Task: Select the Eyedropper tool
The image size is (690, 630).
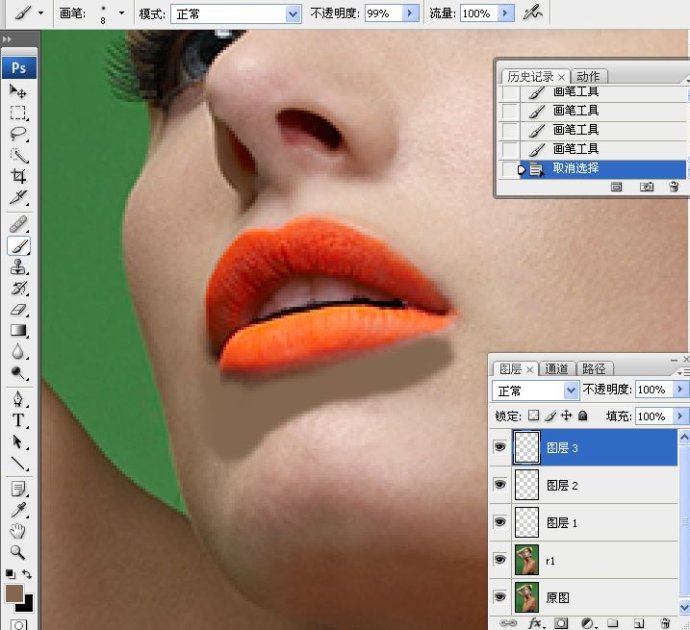Action: [18, 510]
